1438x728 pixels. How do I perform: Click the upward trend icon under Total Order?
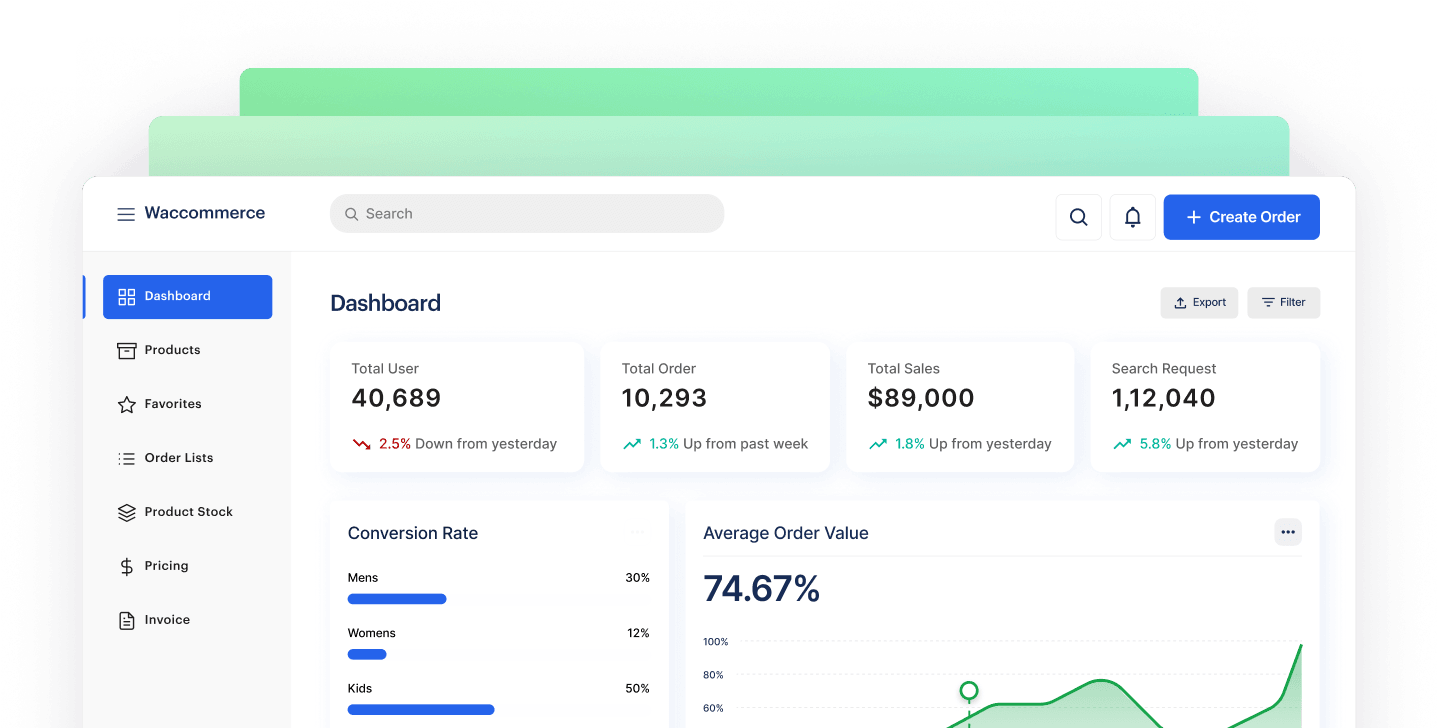[631, 444]
